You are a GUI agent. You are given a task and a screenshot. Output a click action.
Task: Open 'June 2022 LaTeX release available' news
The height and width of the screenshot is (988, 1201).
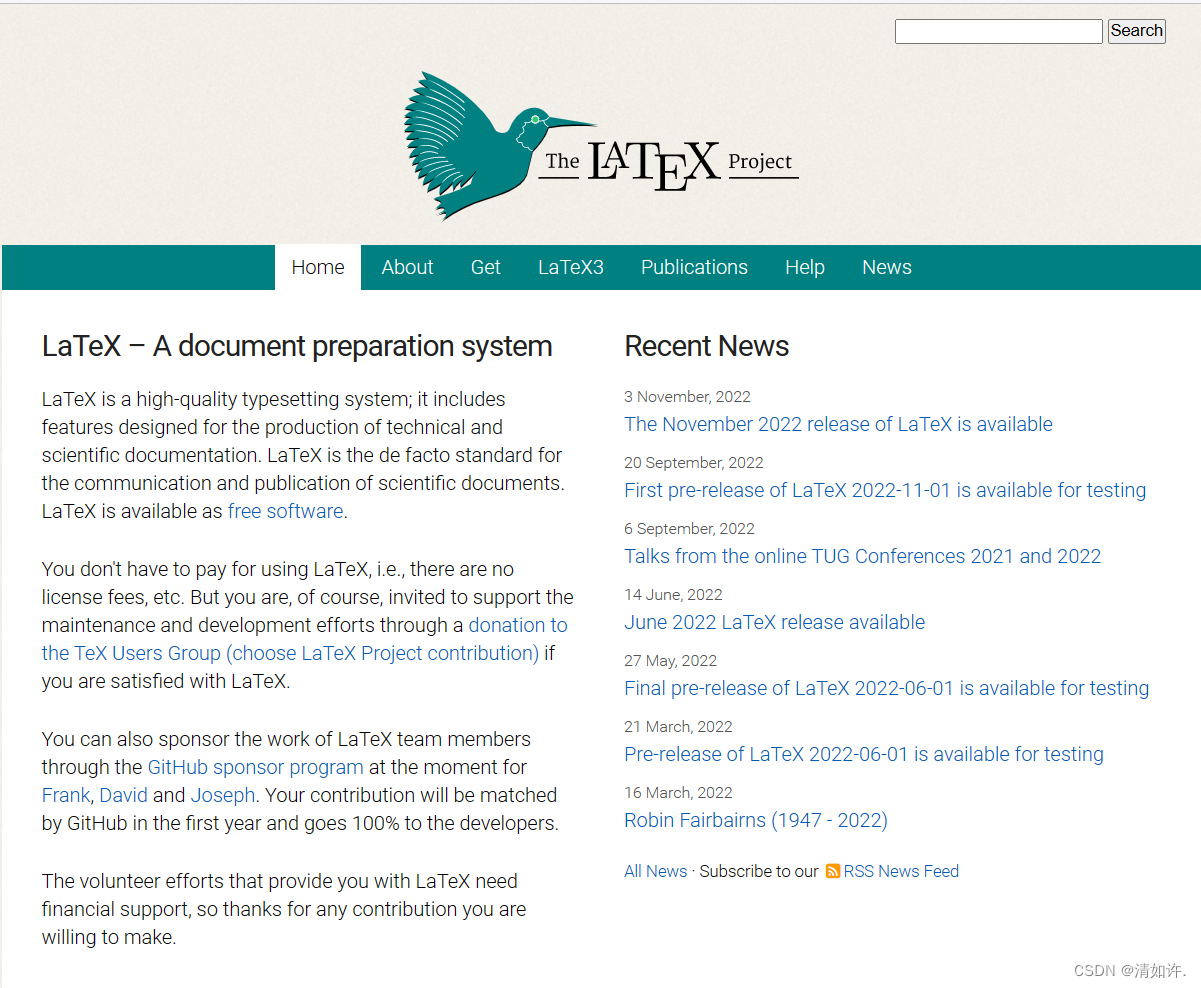pos(775,622)
